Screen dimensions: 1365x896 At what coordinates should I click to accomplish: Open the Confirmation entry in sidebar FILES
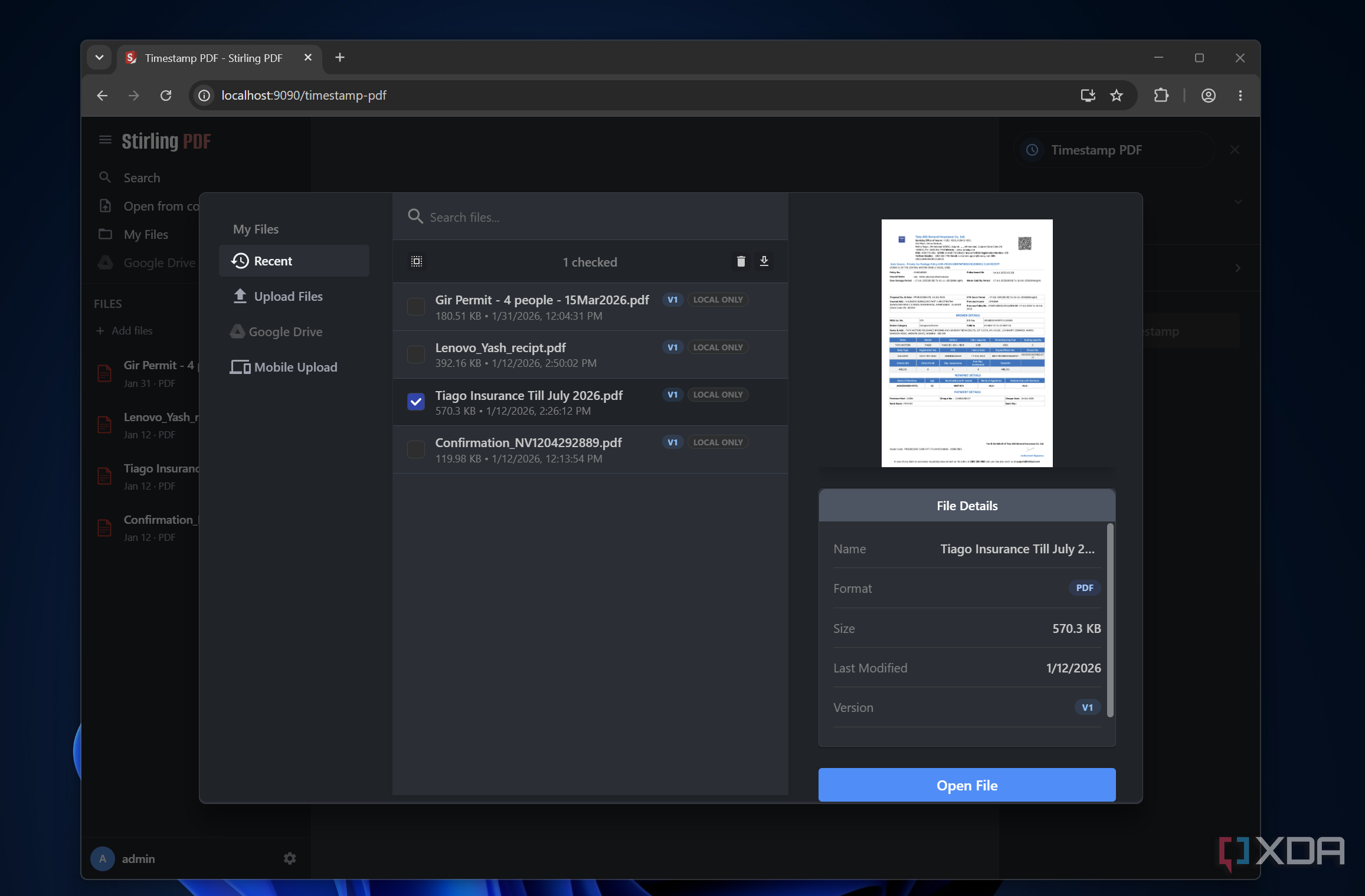click(148, 527)
